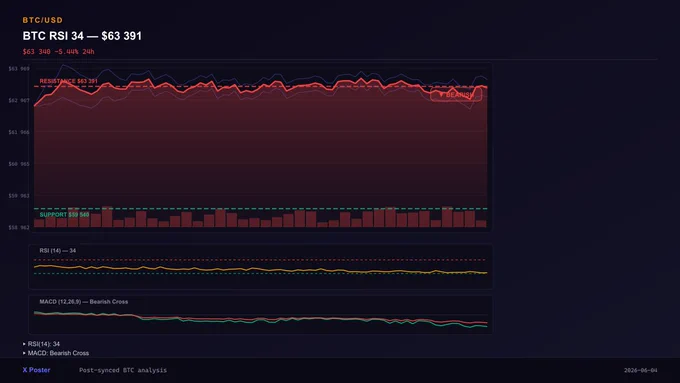Screen dimensions: 680x383
Task: Click the RESISTANCE $63 391 label
Action: pyautogui.click(x=69, y=81)
